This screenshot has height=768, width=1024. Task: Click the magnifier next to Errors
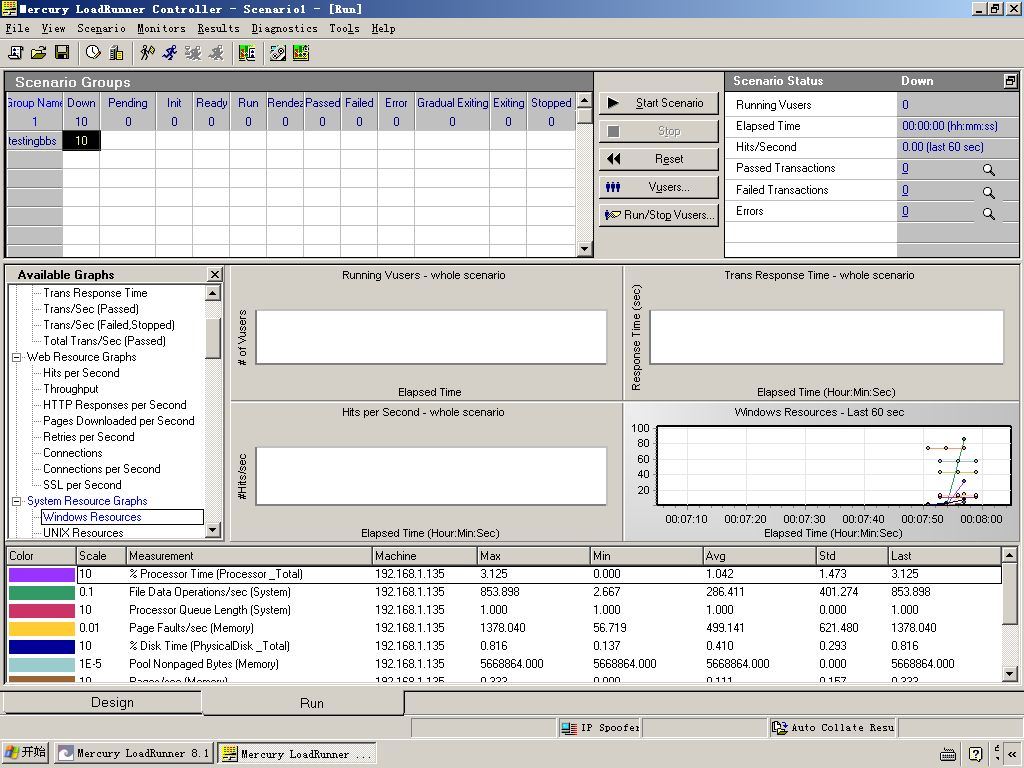(x=989, y=214)
